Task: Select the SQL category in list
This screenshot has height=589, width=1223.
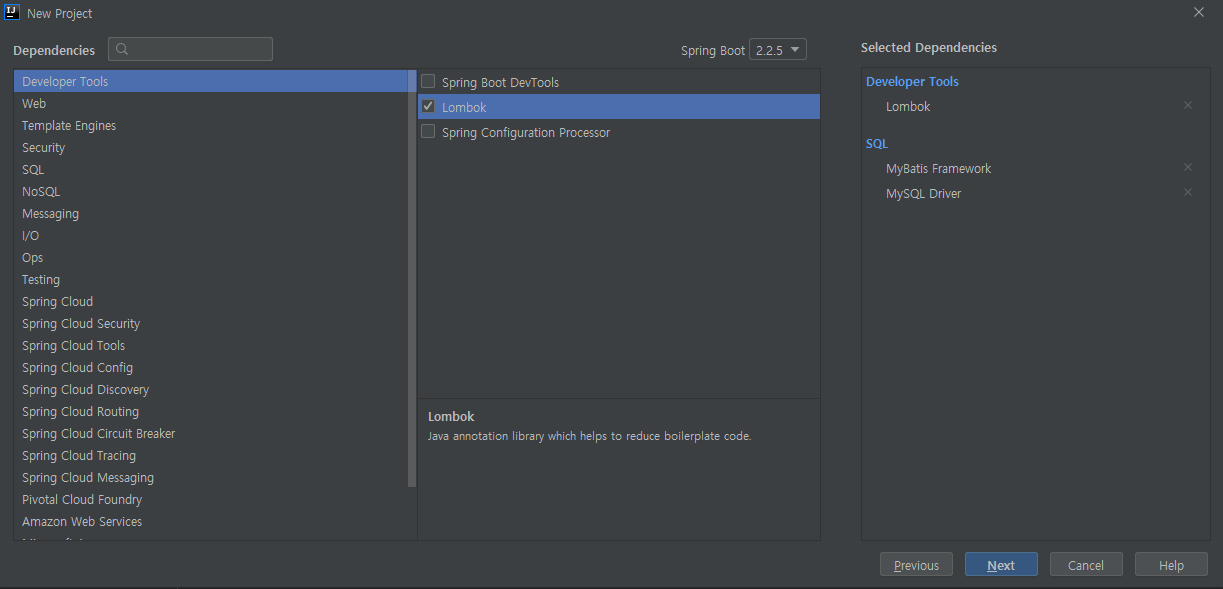Action: click(211, 169)
